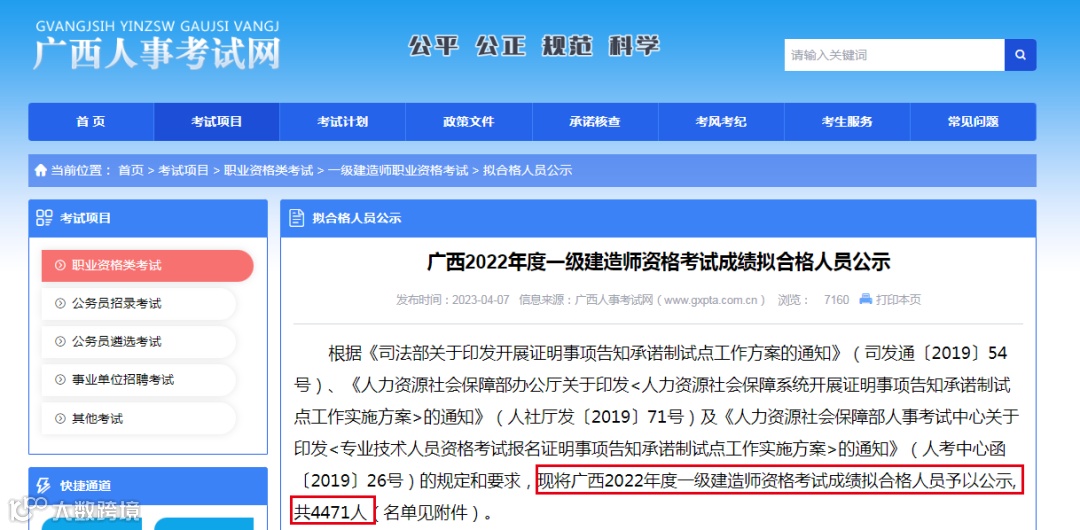The width and height of the screenshot is (1080, 530).
Task: Select 事业单位招聘考试 in the sidebar
Action: pyautogui.click(x=138, y=380)
